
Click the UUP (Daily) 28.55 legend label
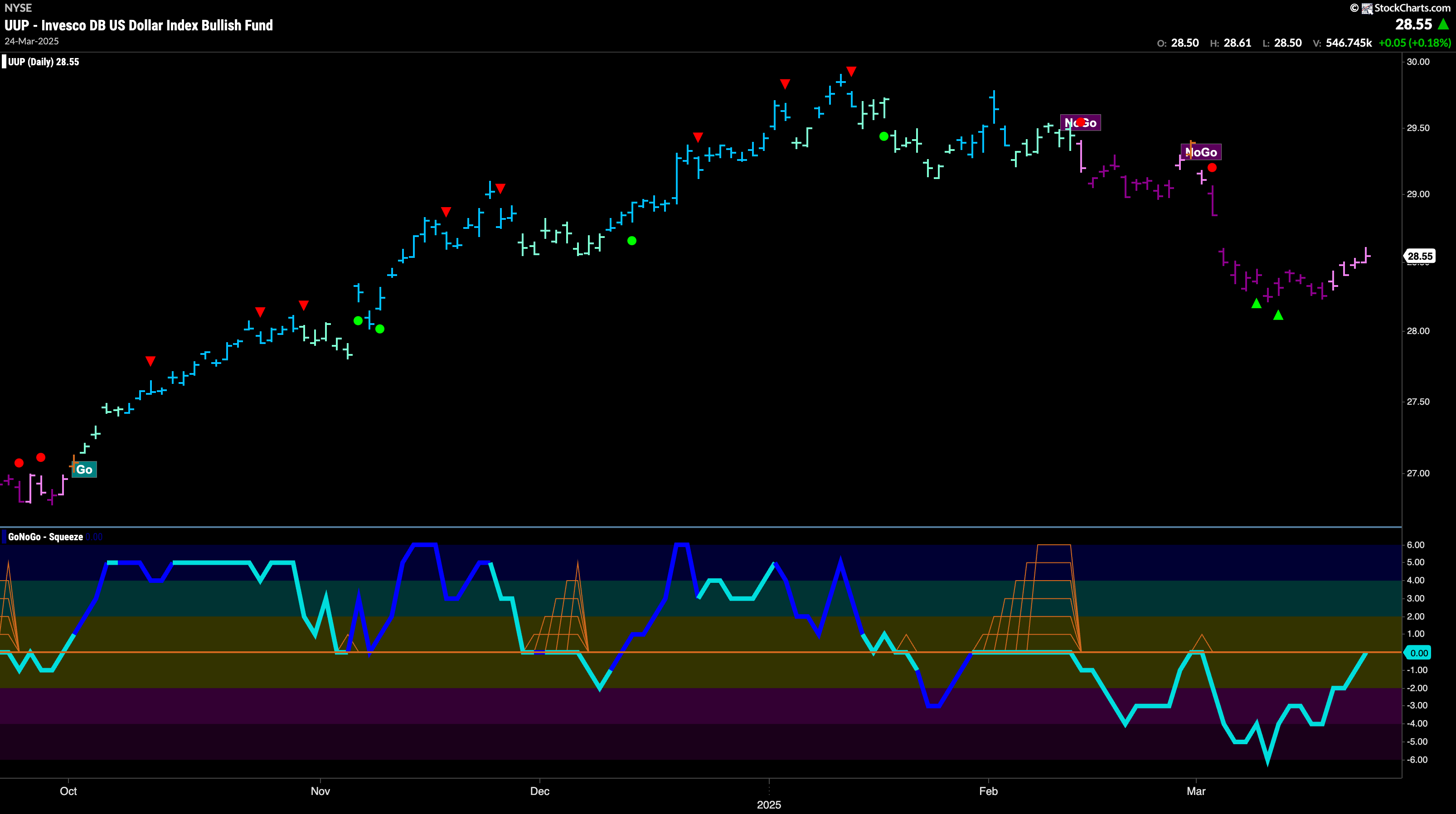(44, 62)
